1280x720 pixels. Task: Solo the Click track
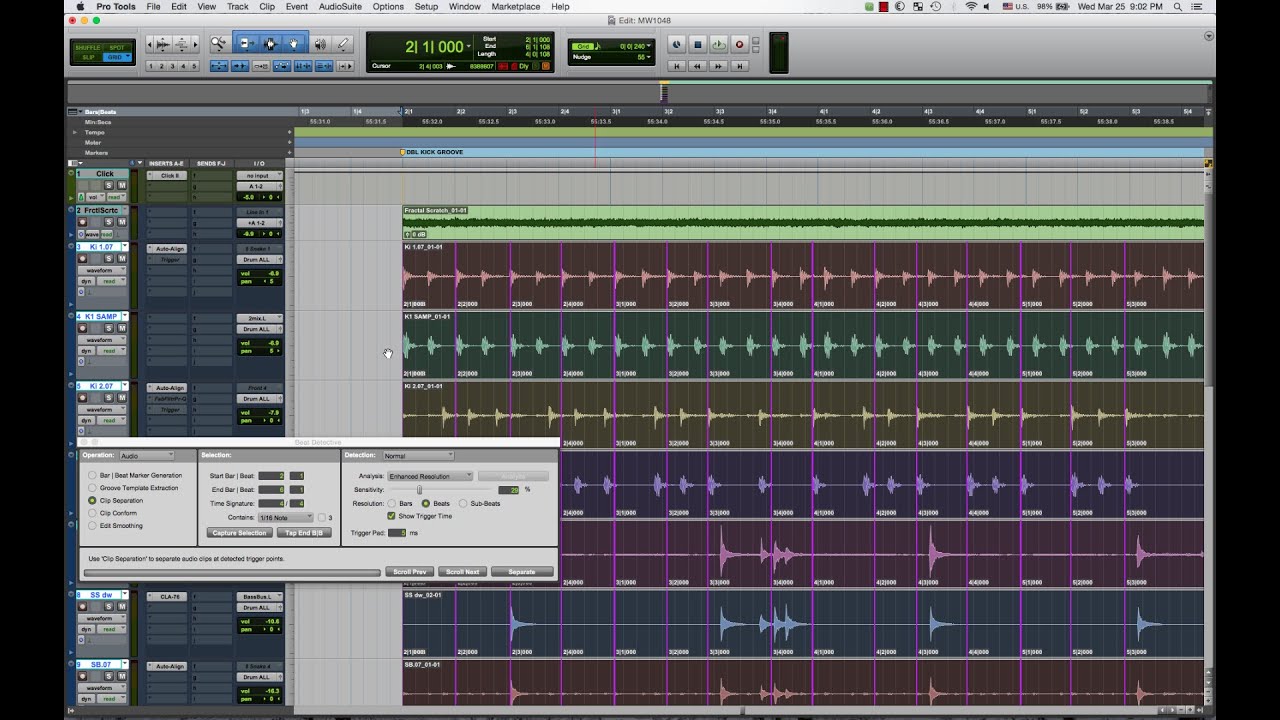(x=109, y=185)
